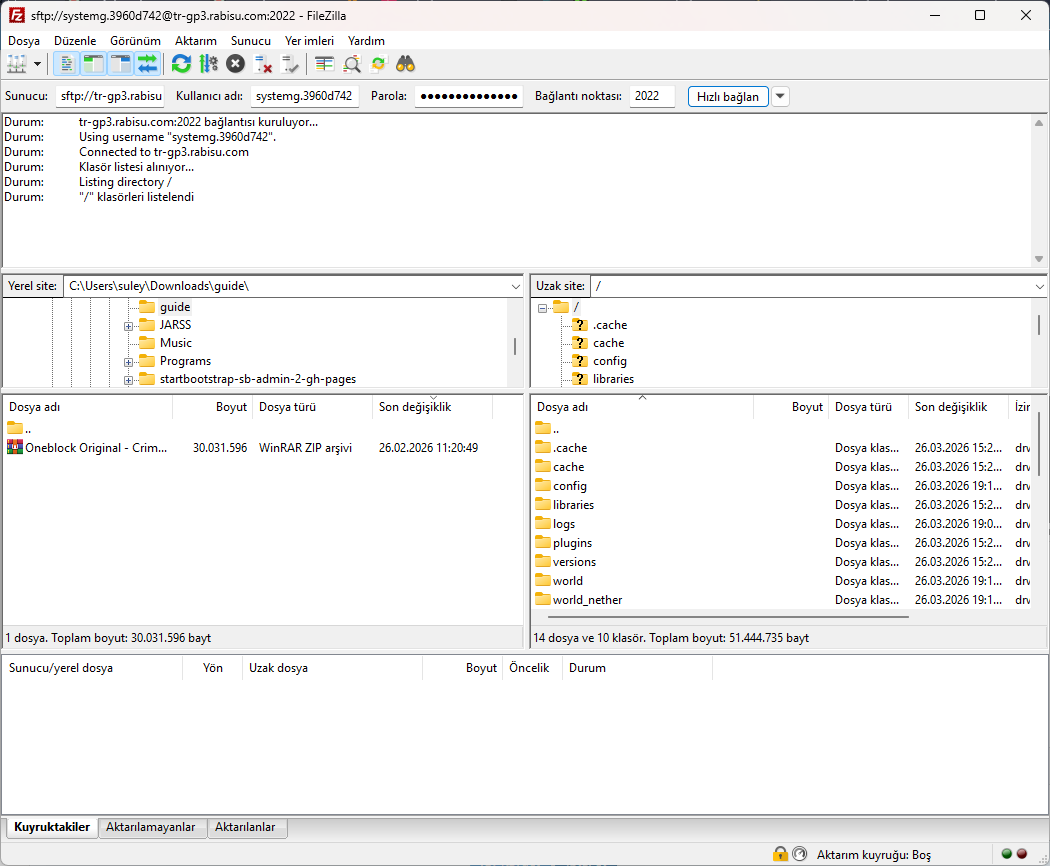Toggle the transfer queue display
Viewport: 1050px width, 866px height.
tap(147, 64)
